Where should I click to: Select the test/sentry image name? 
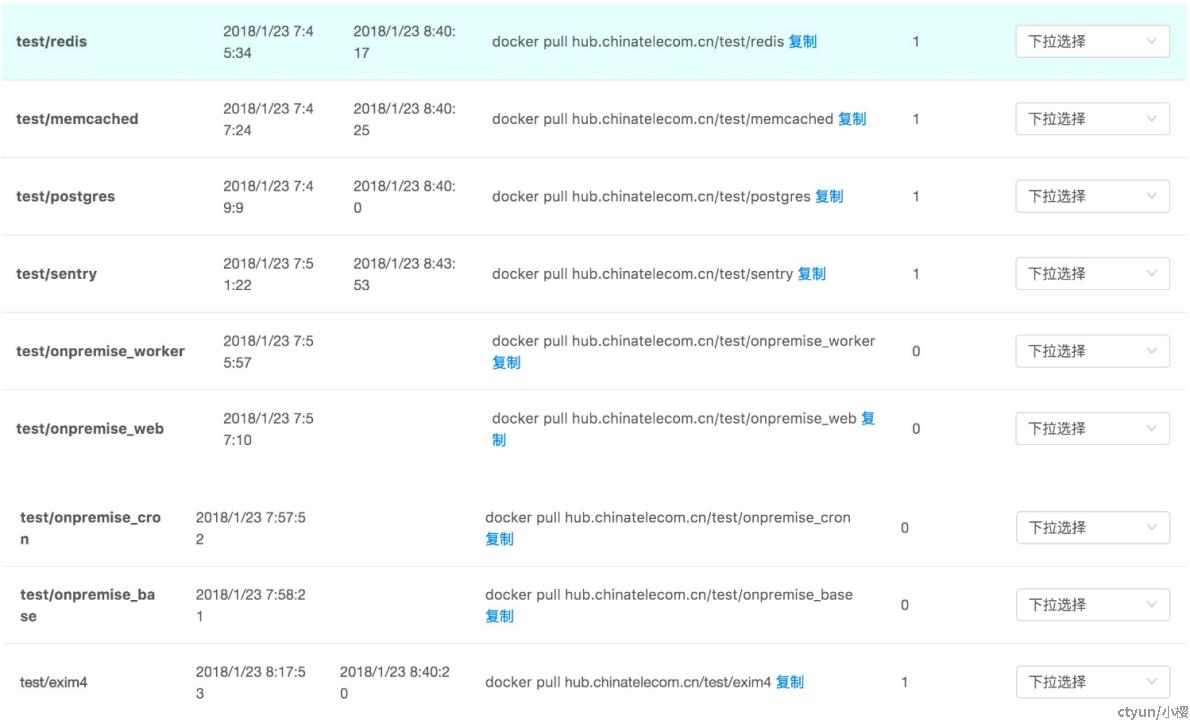56,274
